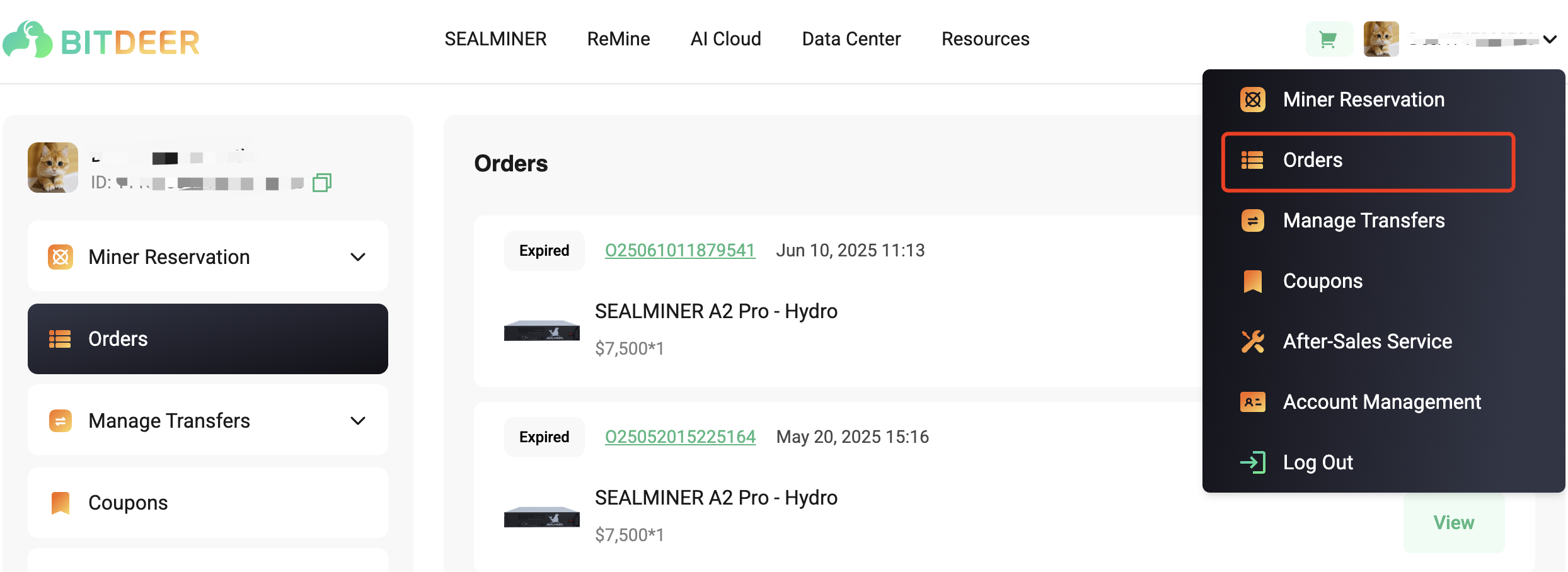Viewport: 1568px width, 572px height.
Task: Choose Account Management from dropdown menu
Action: coord(1382,402)
